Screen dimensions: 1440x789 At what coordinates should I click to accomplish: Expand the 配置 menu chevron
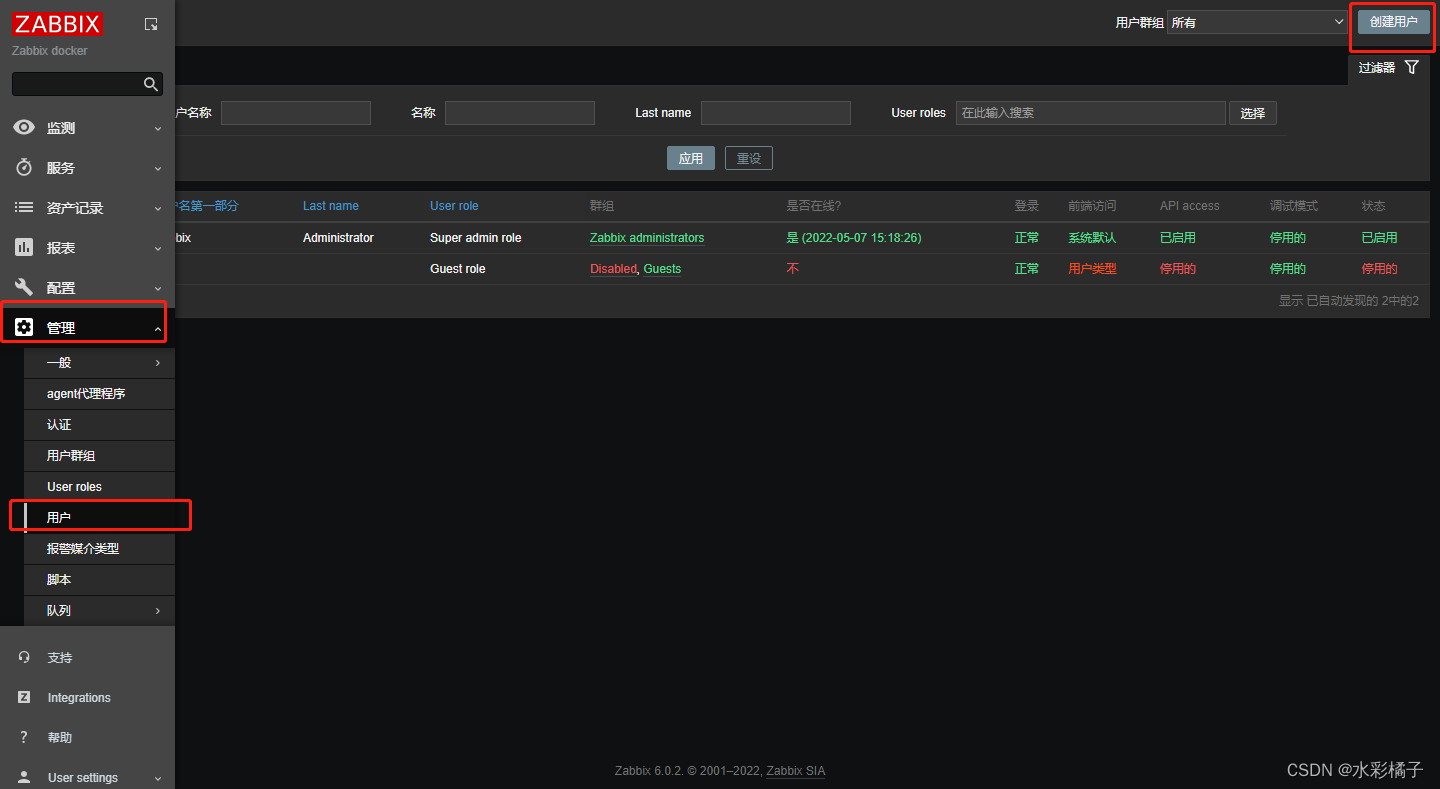[158, 288]
